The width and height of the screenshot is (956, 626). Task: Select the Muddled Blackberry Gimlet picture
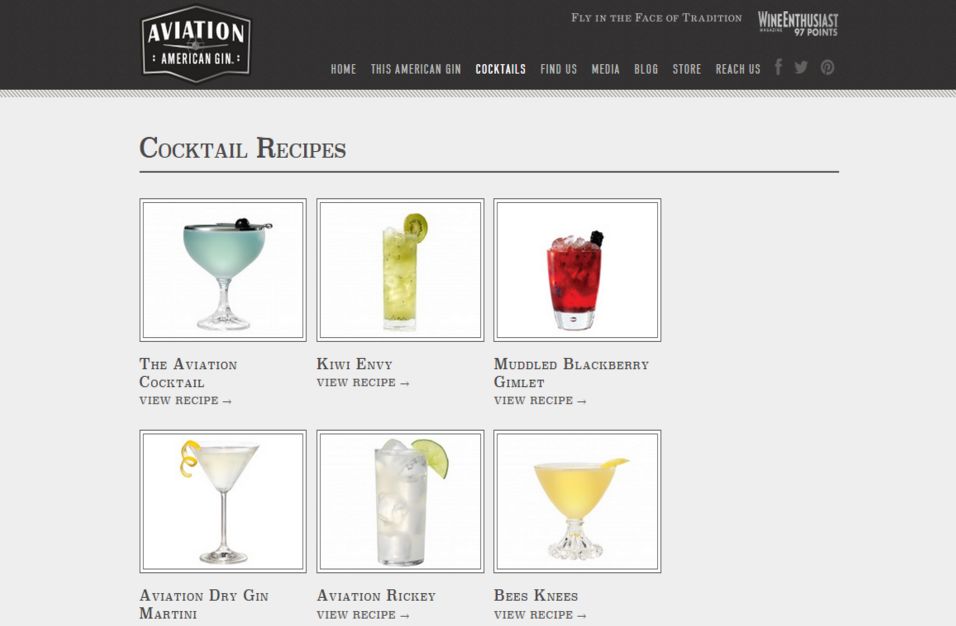coord(577,270)
